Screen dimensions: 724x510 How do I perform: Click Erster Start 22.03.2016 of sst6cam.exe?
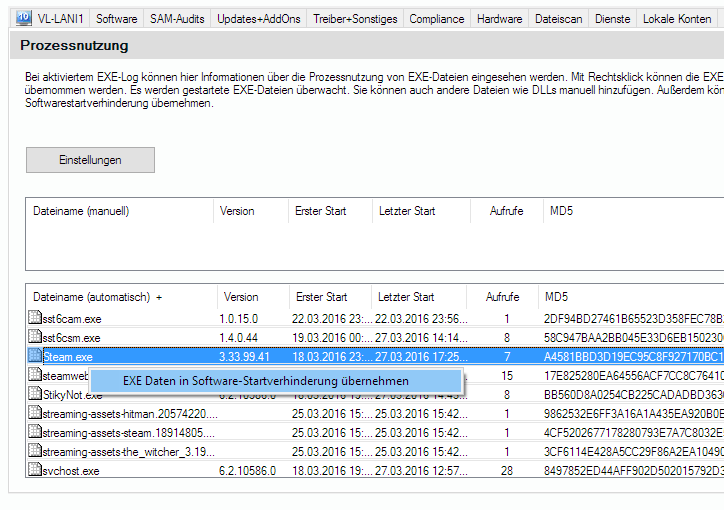(332, 319)
